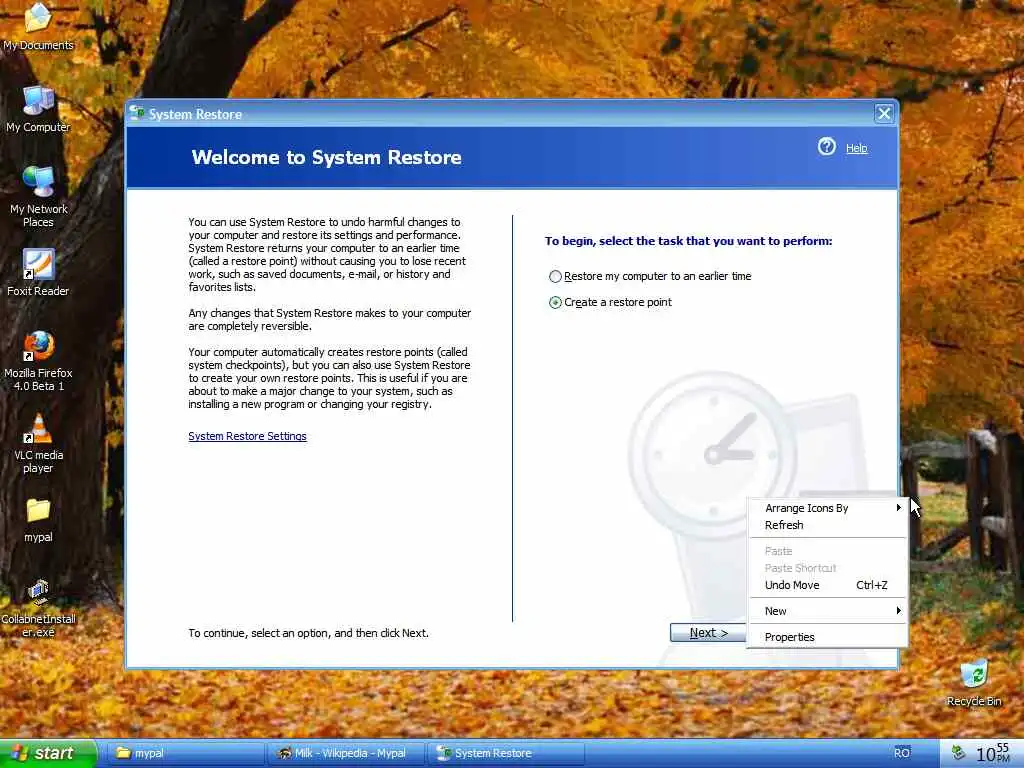Click System Restore taskbar button
Image resolution: width=1024 pixels, height=768 pixels.
(x=505, y=753)
